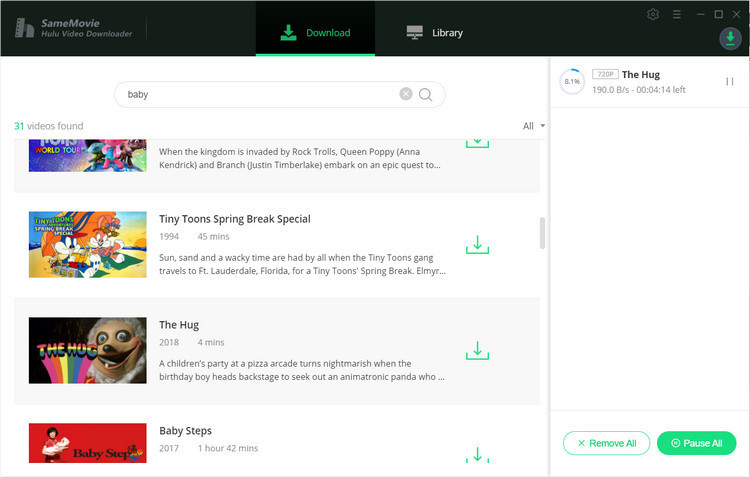
Task: Open Tiny Toons Spring Break Special thumbnail
Action: tap(88, 244)
